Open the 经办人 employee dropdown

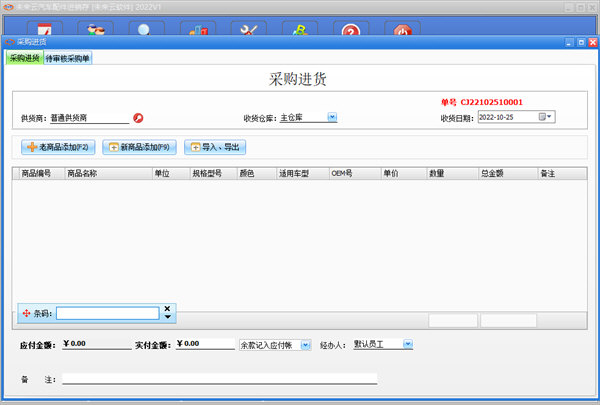click(x=407, y=344)
